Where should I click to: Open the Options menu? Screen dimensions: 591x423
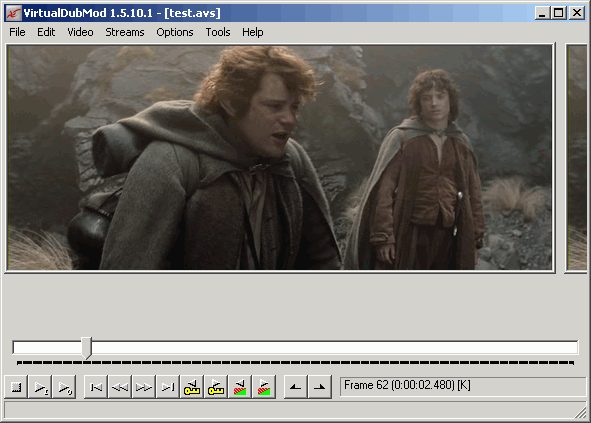(175, 32)
